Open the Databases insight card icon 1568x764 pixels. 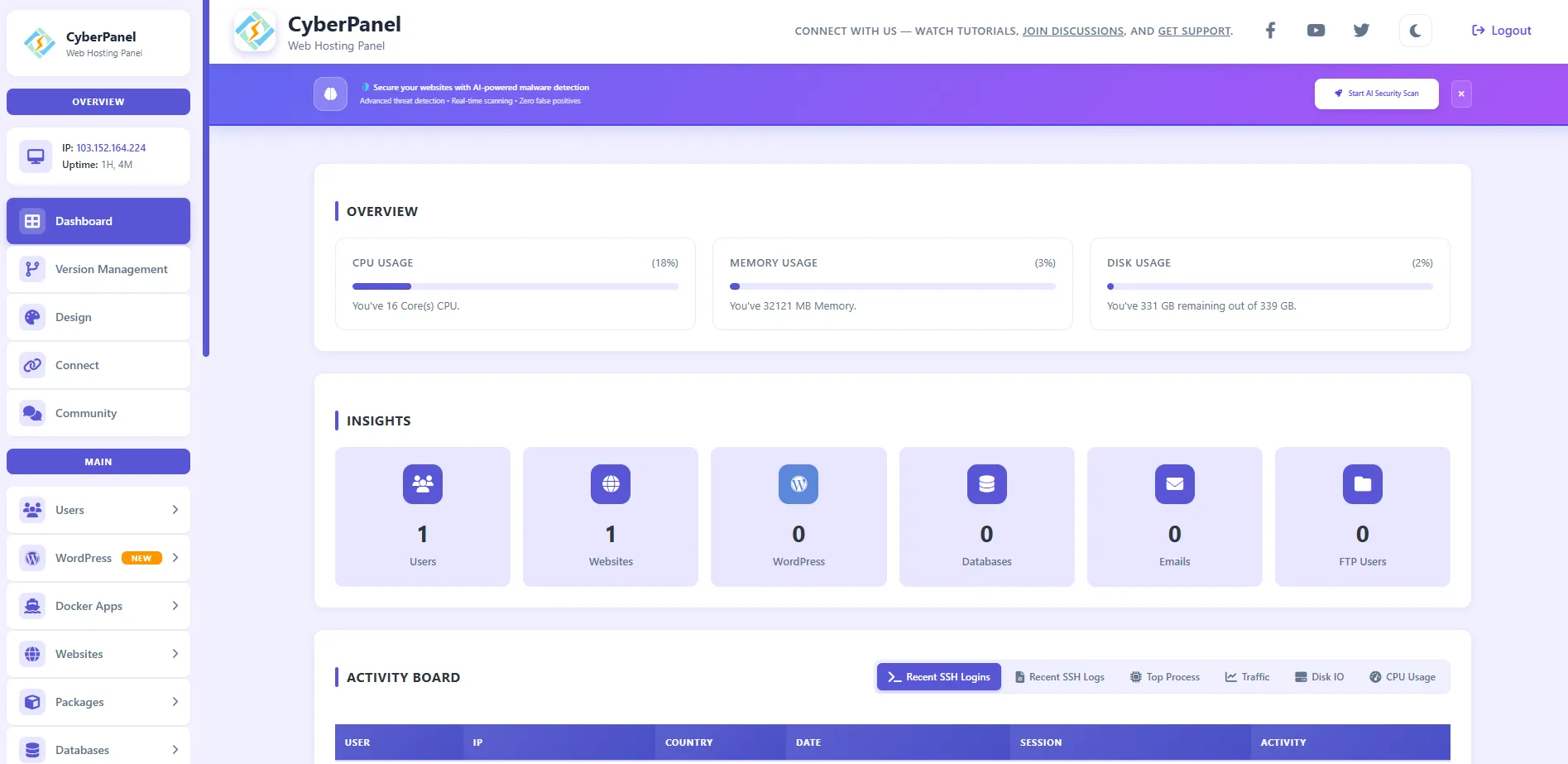[987, 484]
